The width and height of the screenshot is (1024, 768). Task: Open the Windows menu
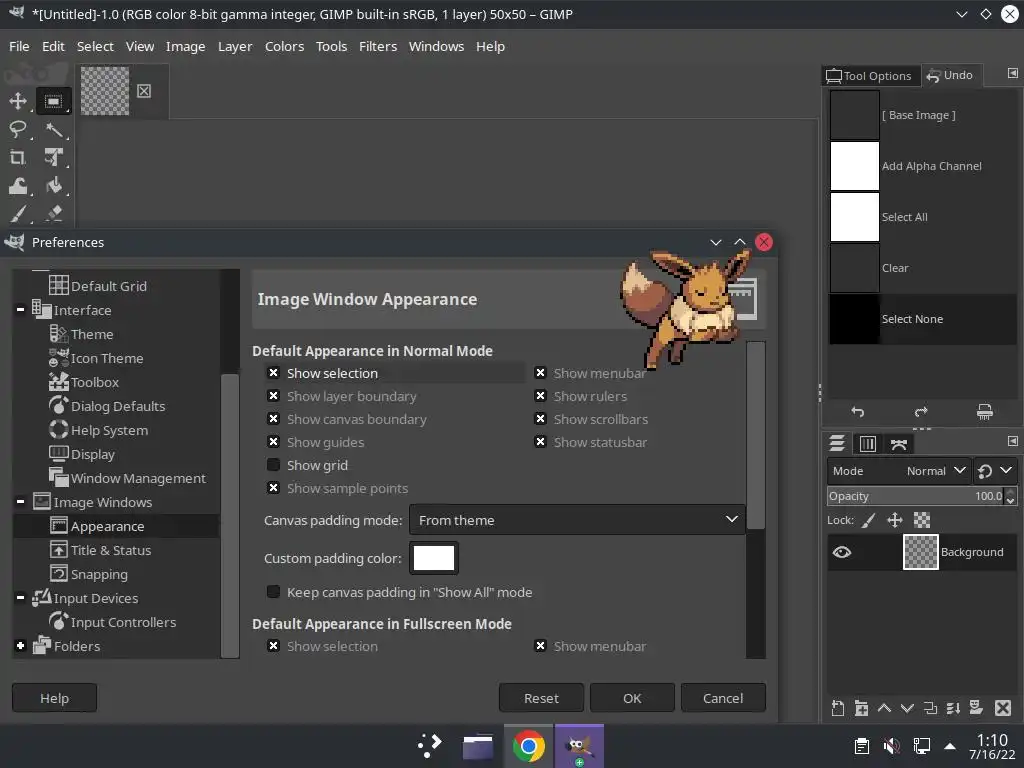[x=436, y=46]
